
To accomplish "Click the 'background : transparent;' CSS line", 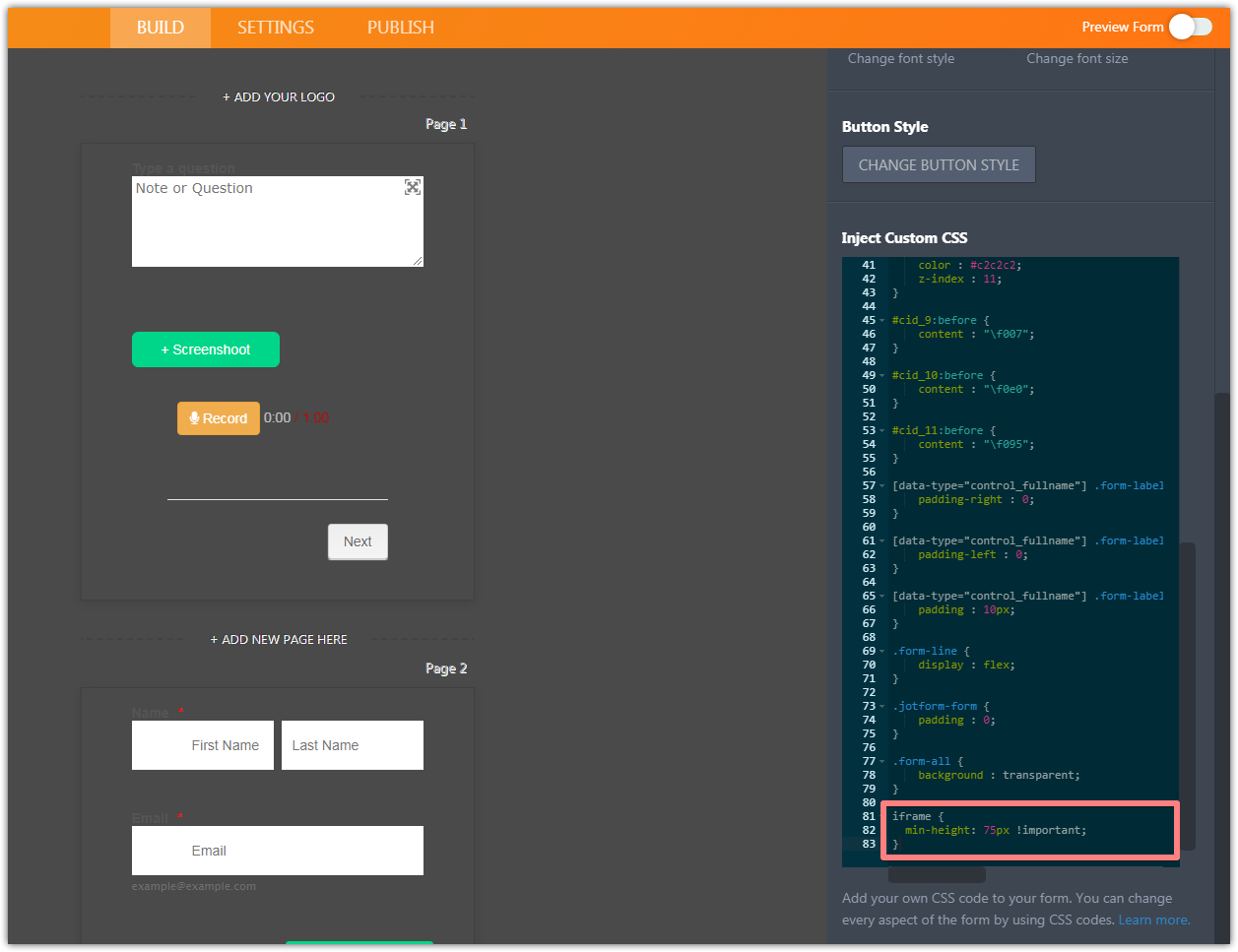I will pyautogui.click(x=999, y=775).
